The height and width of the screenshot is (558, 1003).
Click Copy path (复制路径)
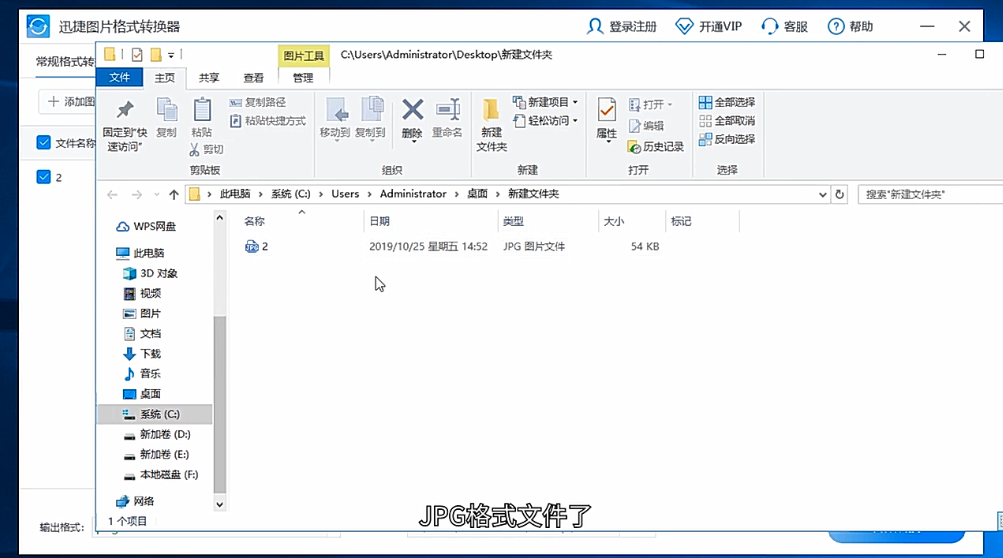click(258, 102)
